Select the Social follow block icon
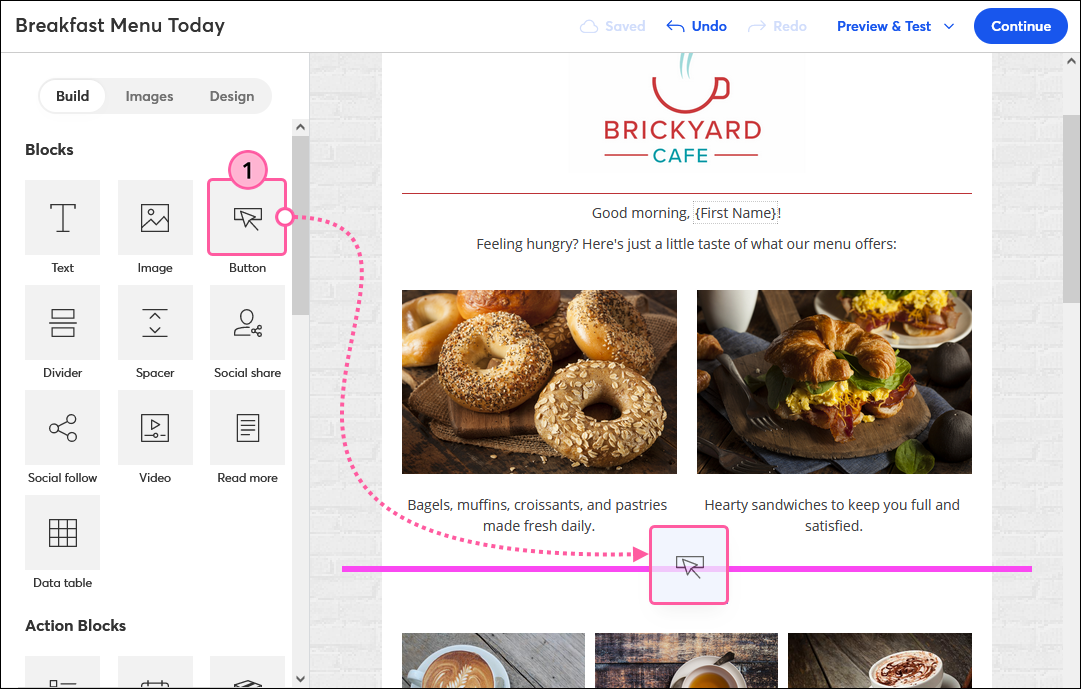1081x689 pixels. (x=63, y=428)
